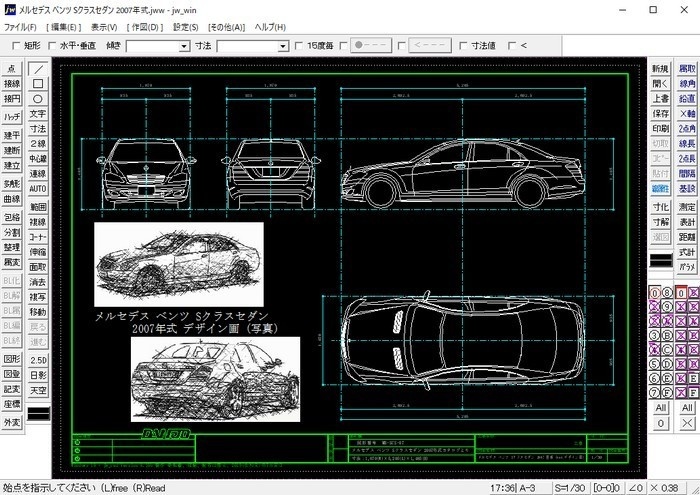Choose the 中心線 centerline tool
The image size is (700, 495).
(x=38, y=159)
